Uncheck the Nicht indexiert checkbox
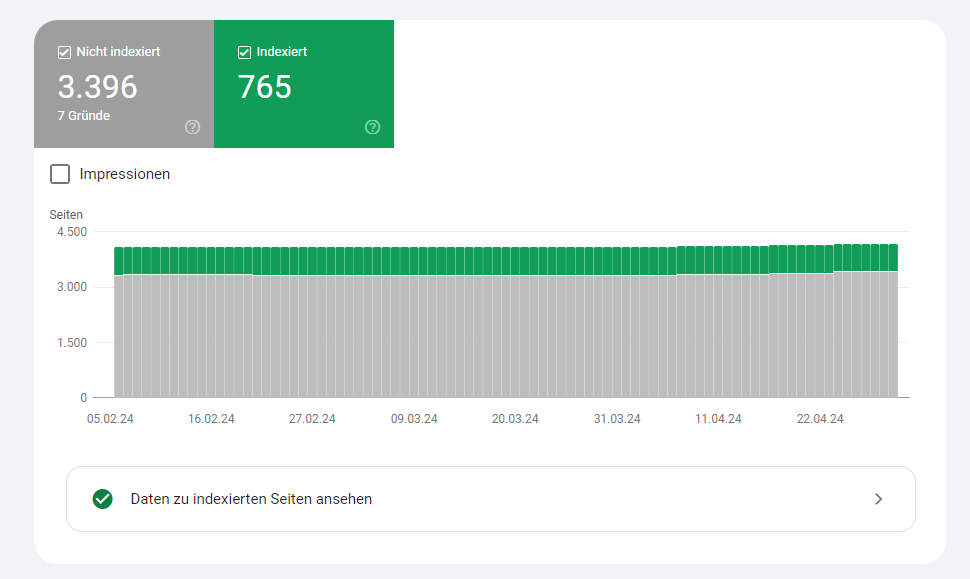 point(64,52)
